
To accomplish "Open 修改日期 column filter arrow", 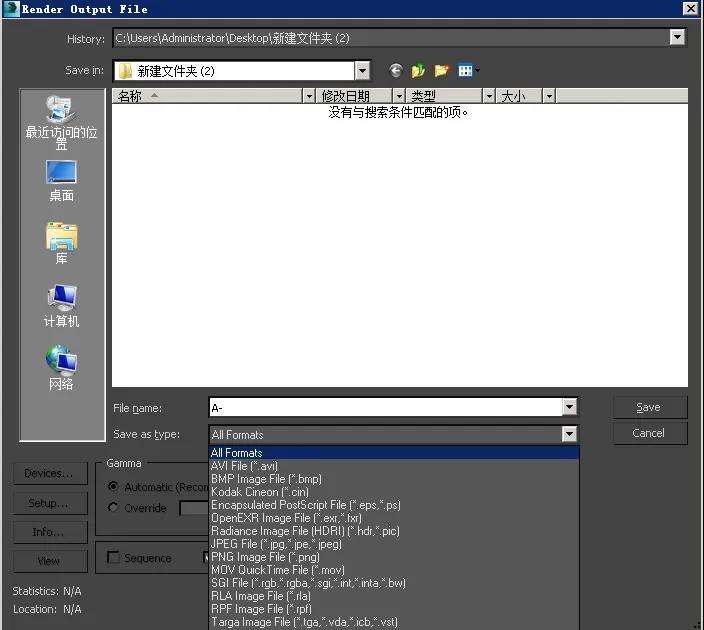I will [399, 96].
